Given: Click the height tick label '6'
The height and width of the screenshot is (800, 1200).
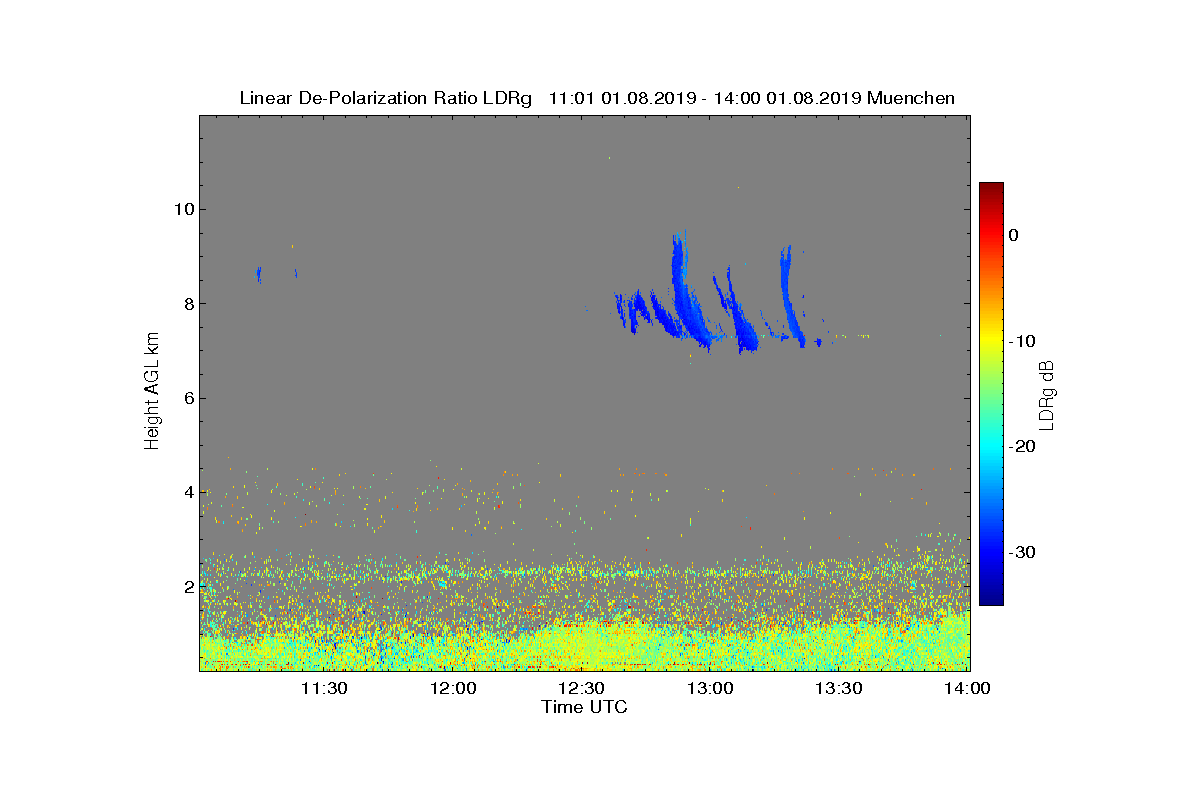Looking at the screenshot, I should click(188, 398).
